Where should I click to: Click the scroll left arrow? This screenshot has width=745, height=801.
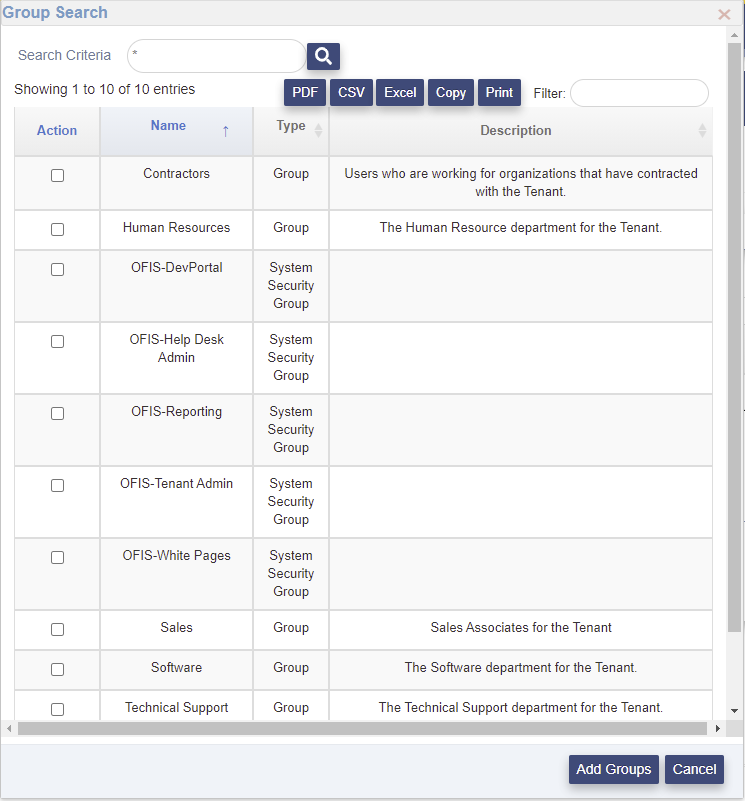coord(9,728)
